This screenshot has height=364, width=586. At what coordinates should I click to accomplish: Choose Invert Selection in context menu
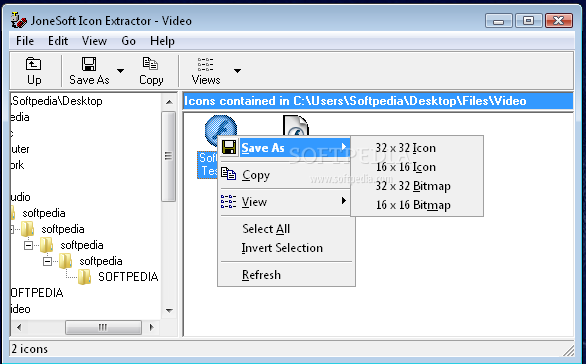coord(285,248)
